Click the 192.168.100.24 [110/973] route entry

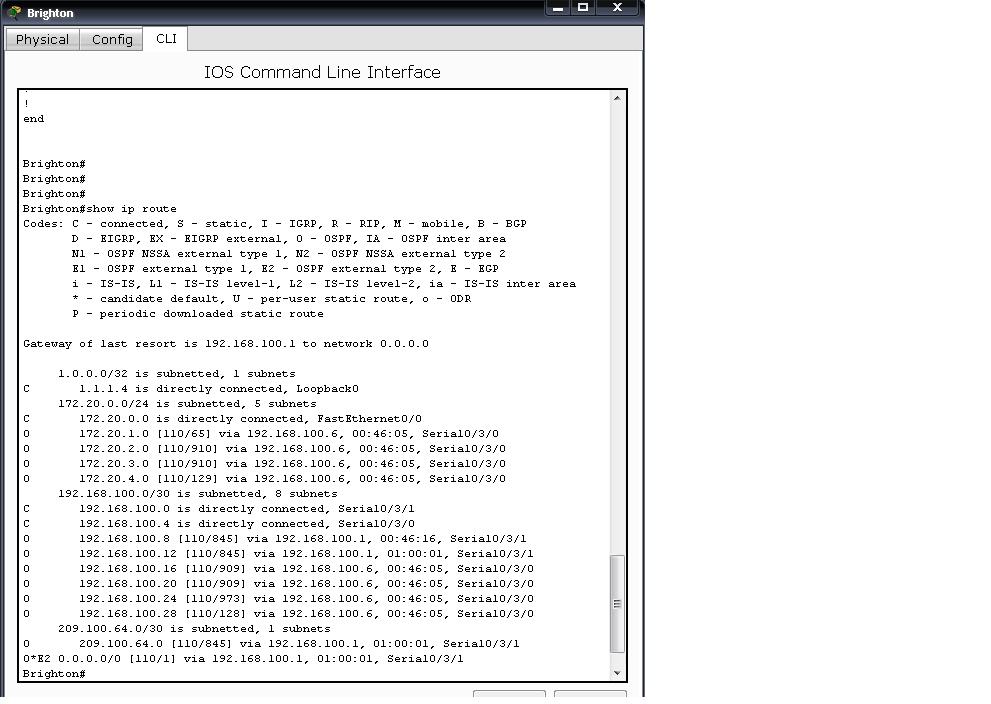tap(278, 598)
